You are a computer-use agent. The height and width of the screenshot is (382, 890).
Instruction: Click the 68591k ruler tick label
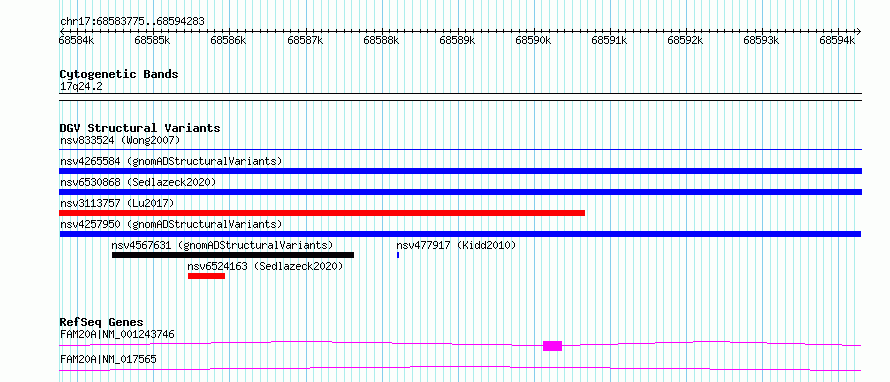(609, 40)
